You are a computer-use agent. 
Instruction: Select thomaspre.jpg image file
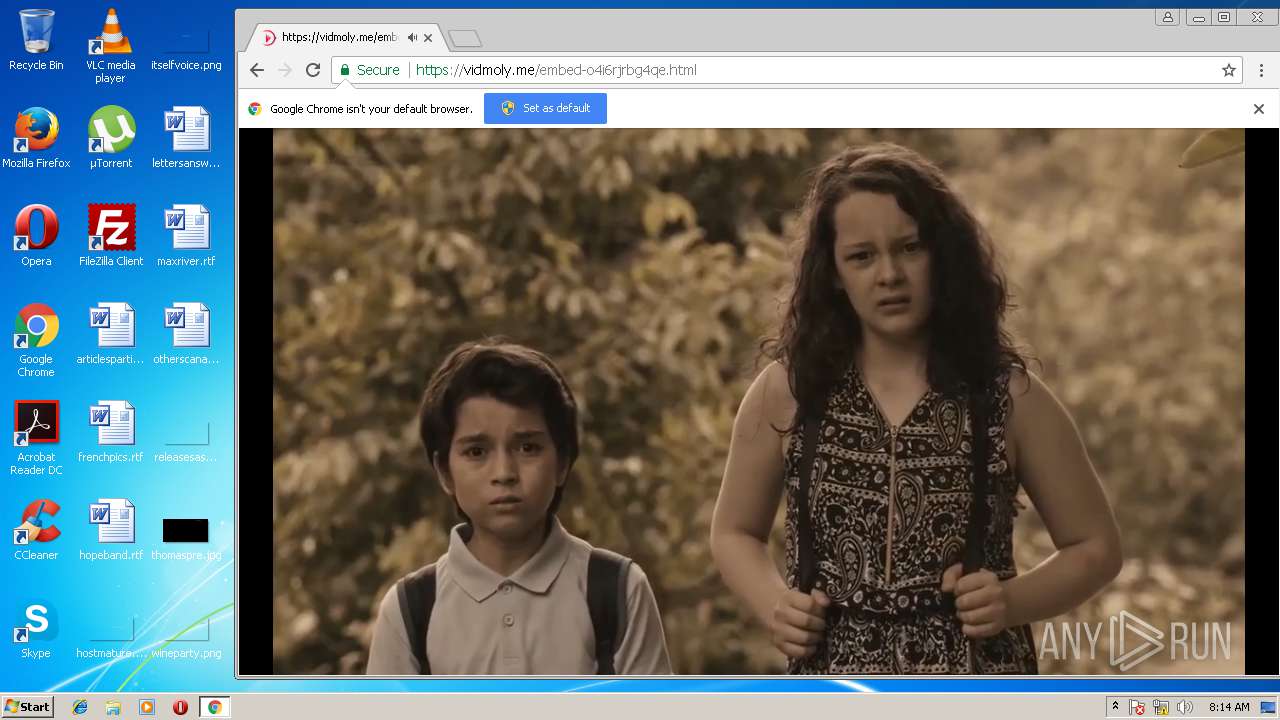[186, 538]
